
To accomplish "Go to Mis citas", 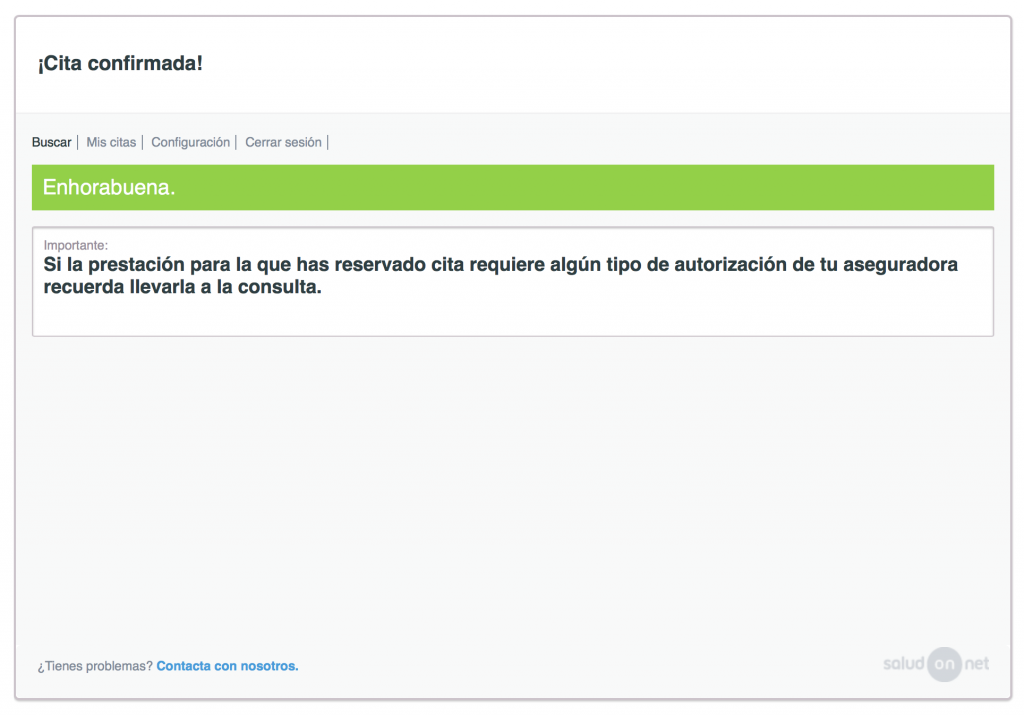I will [x=111, y=142].
